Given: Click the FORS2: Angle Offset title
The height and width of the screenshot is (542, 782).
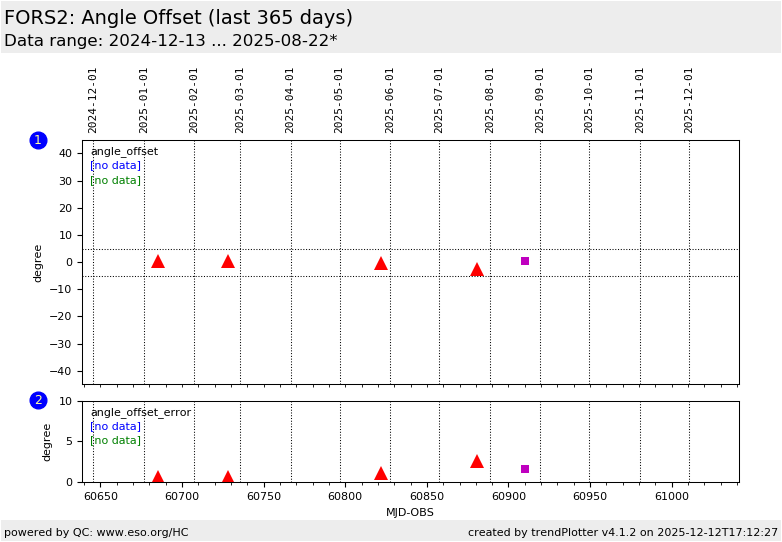Looking at the screenshot, I should click(x=178, y=18).
